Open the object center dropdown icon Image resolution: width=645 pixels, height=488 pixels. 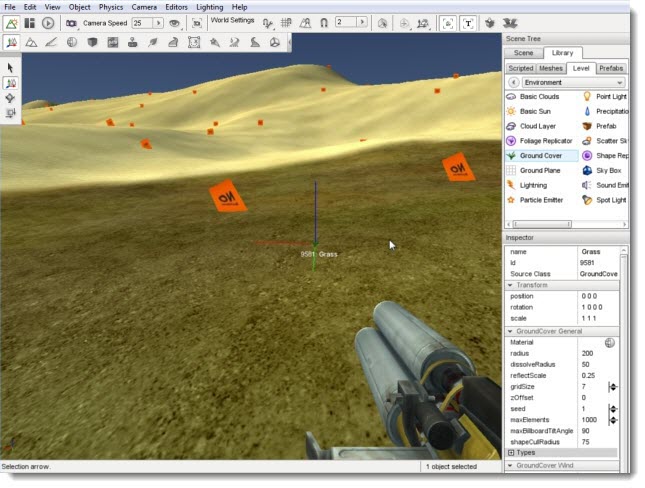coord(405,23)
